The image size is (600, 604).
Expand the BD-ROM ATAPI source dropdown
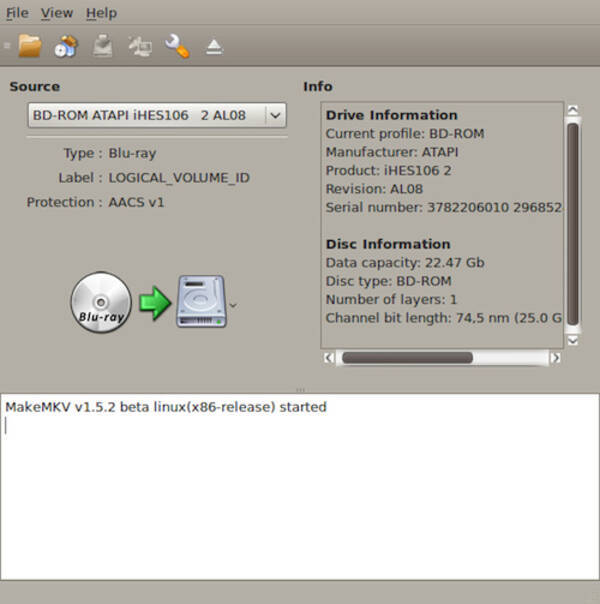pyautogui.click(x=275, y=116)
